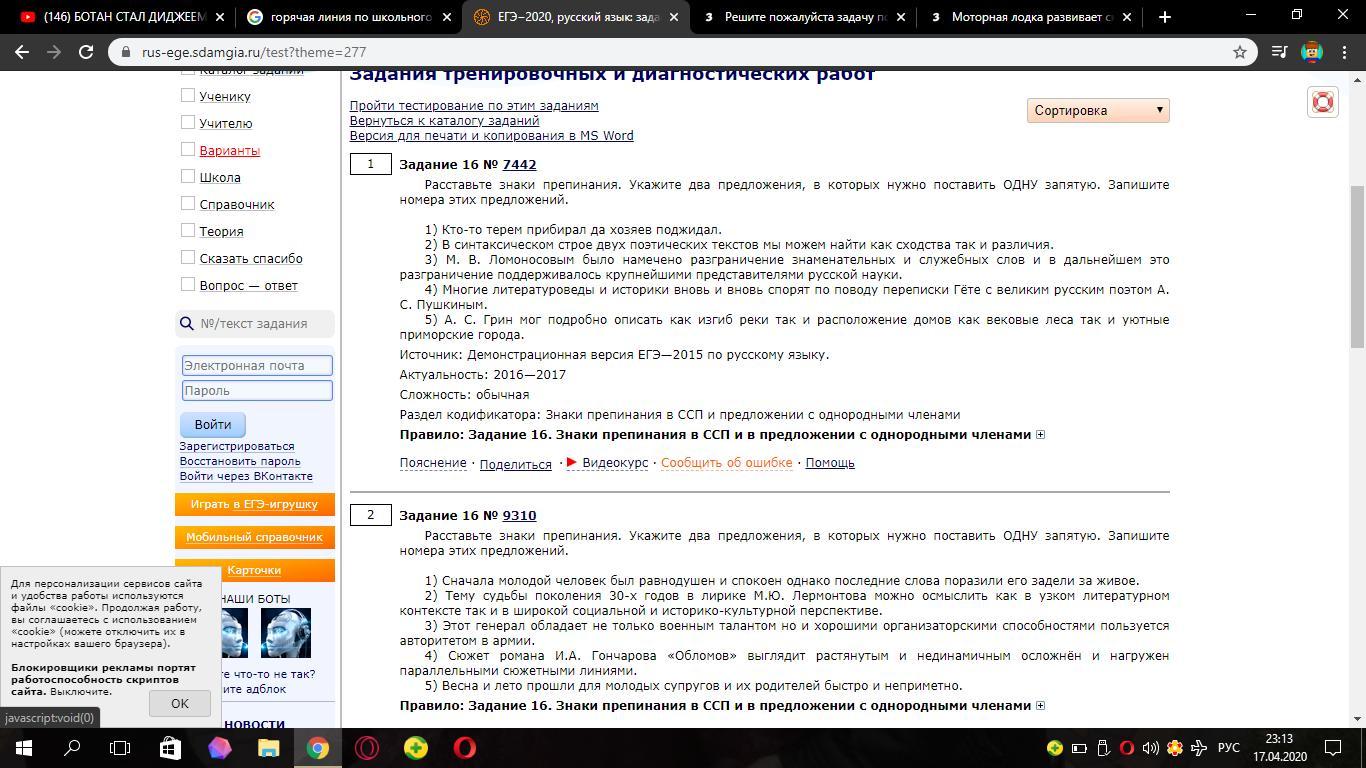Screen dimensions: 1366x768
Task: Open the Windows Start menu
Action: click(23, 748)
